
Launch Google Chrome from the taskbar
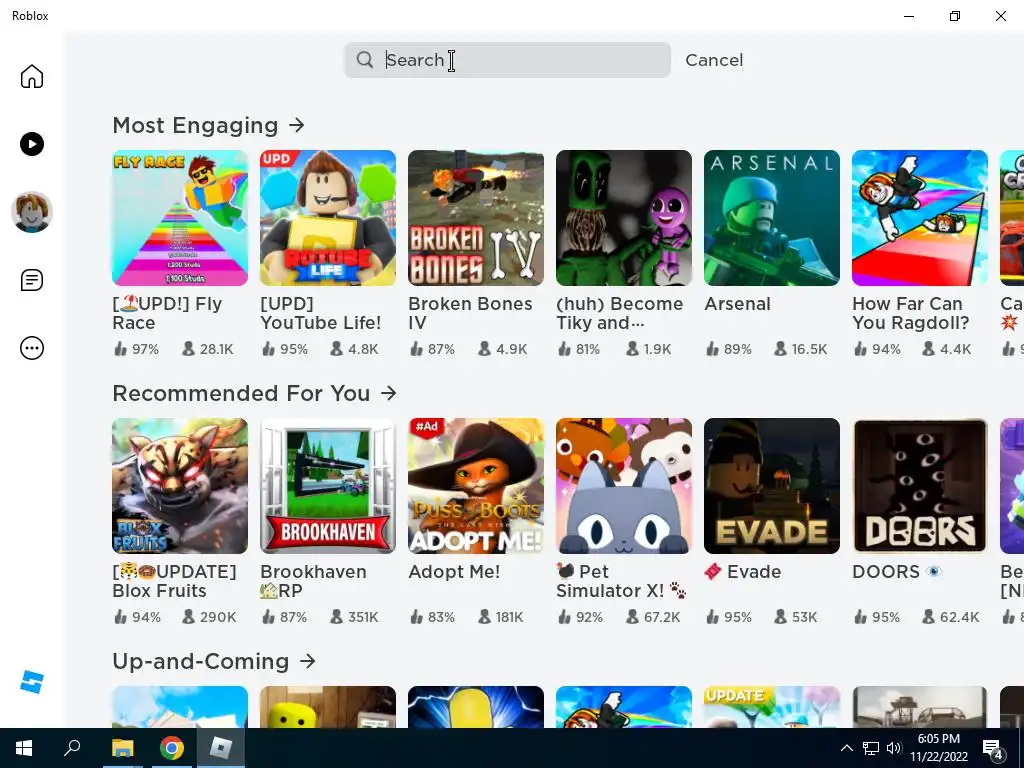click(x=171, y=748)
